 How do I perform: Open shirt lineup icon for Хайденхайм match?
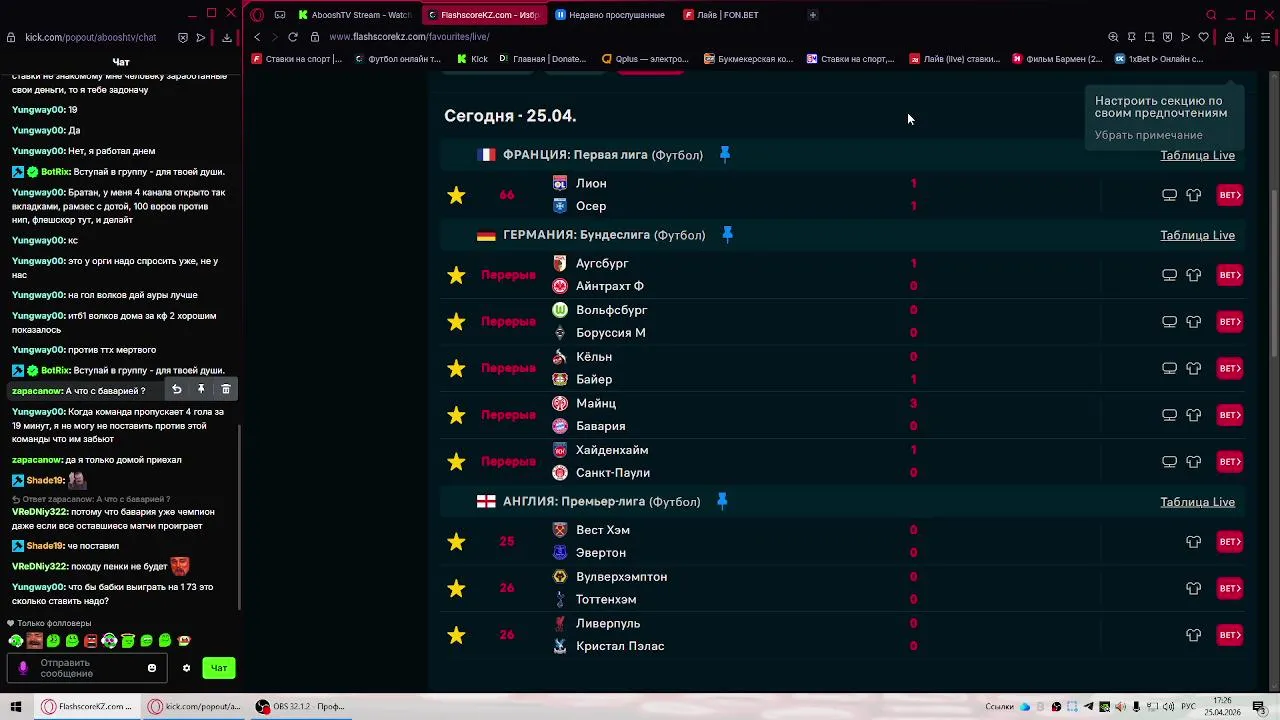click(x=1193, y=461)
